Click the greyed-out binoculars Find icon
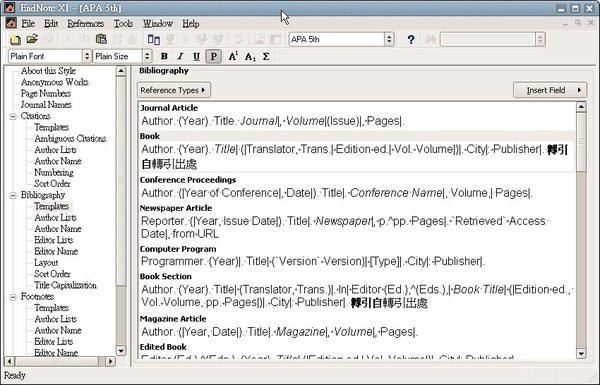 [430, 39]
